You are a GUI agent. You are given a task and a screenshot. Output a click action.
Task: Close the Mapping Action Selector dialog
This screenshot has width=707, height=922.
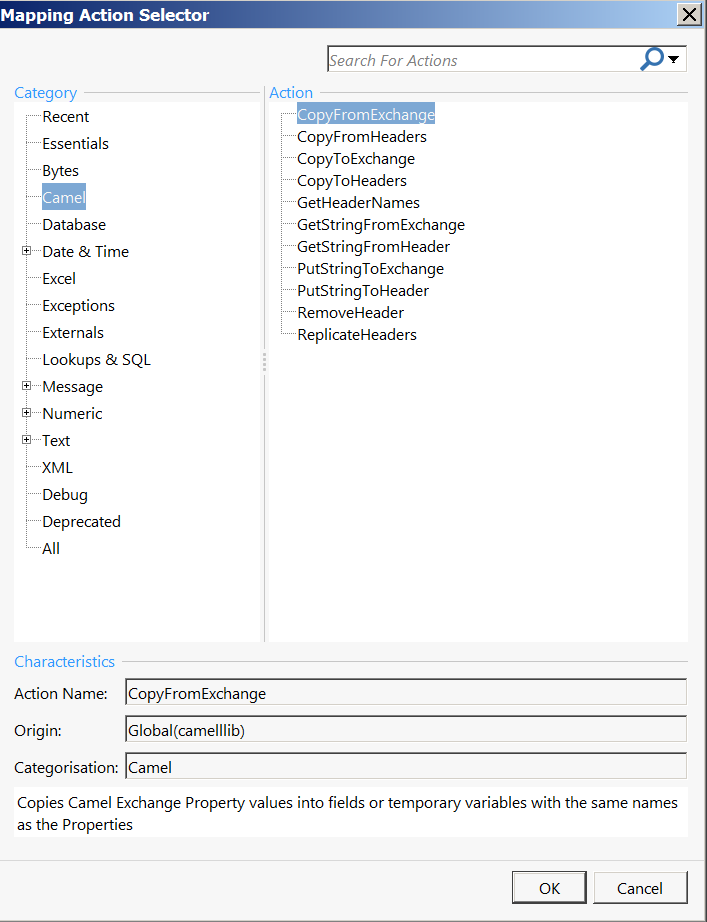(688, 14)
